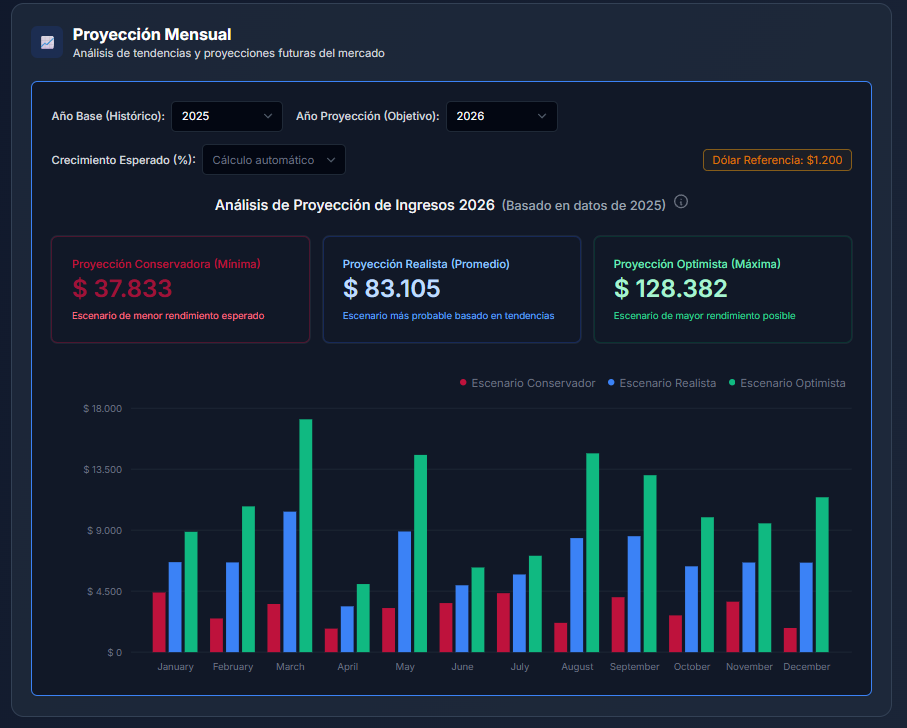Click the chart trend icon beside Proyección Mensual
The height and width of the screenshot is (728, 907).
47,42
